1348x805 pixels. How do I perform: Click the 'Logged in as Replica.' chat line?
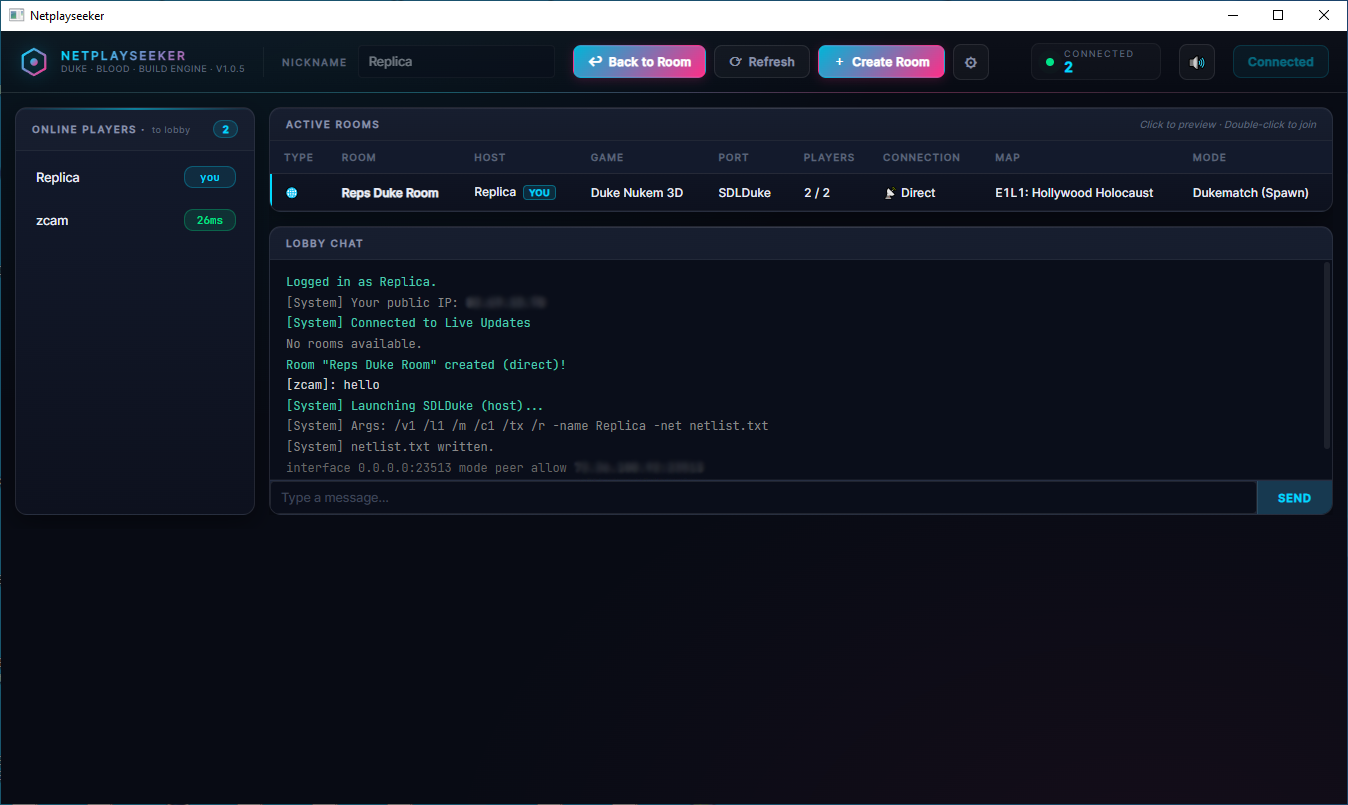(361, 282)
